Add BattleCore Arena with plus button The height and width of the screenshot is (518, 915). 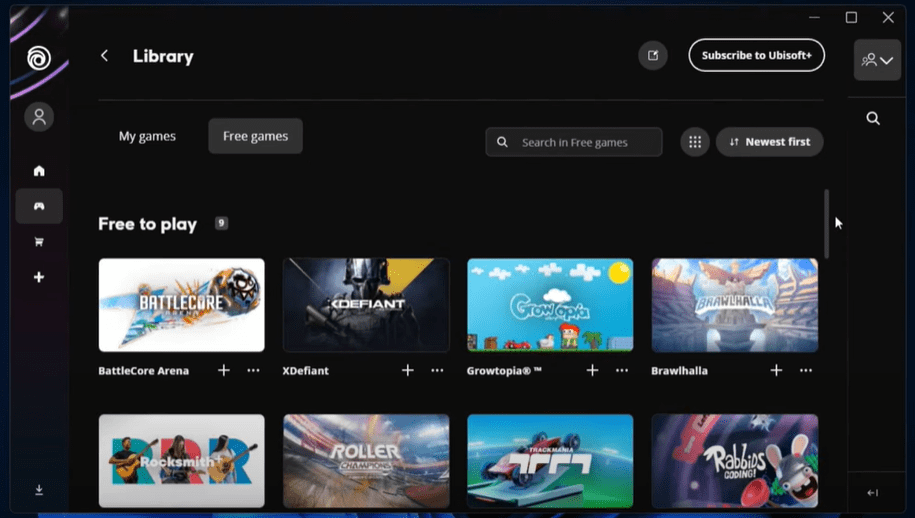[x=224, y=370]
